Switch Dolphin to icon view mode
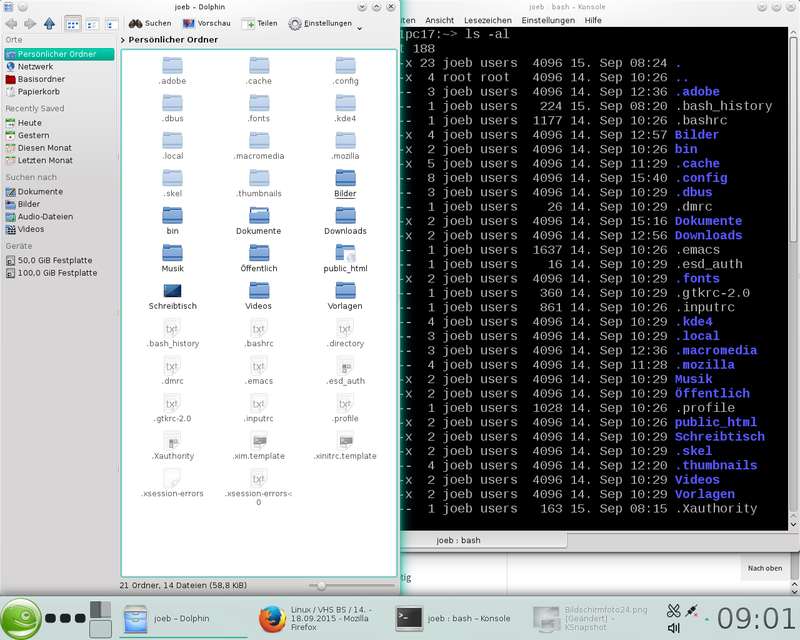This screenshot has height=640, width=800. click(72, 24)
